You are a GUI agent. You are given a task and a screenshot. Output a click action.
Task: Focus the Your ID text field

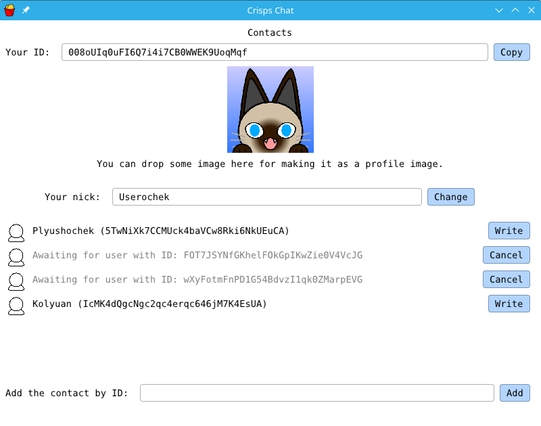pos(275,52)
